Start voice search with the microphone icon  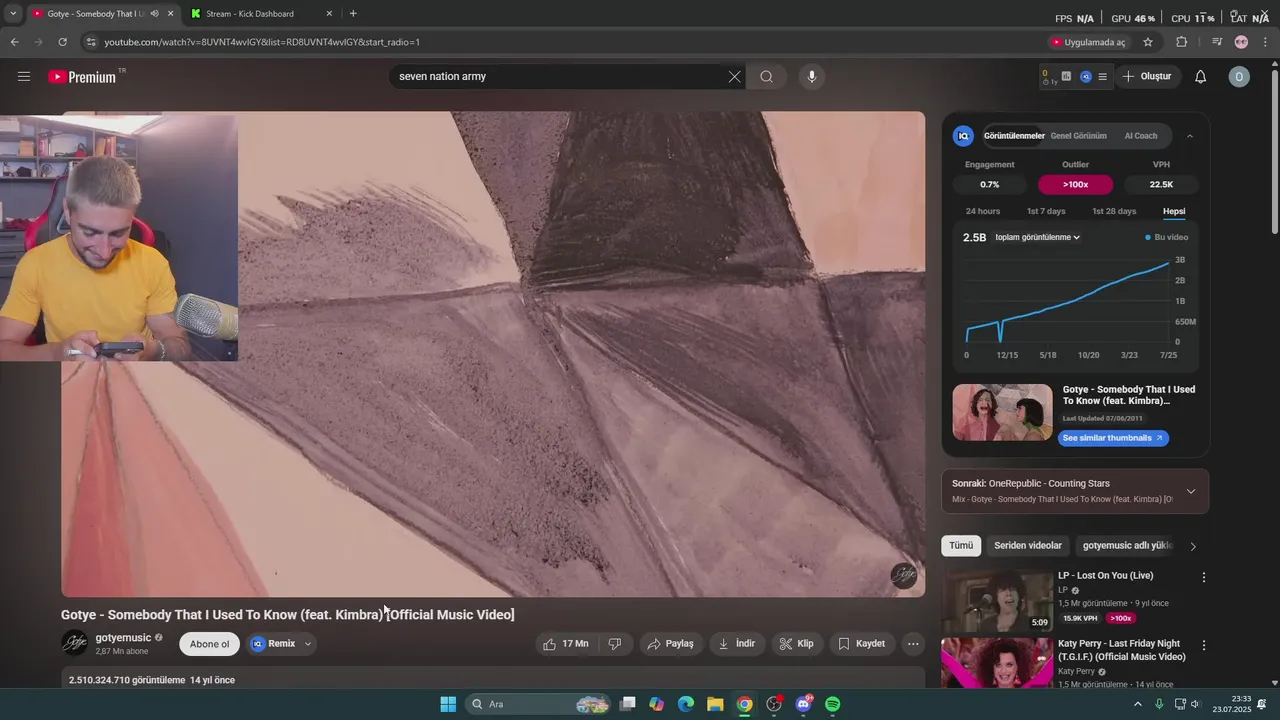click(811, 76)
